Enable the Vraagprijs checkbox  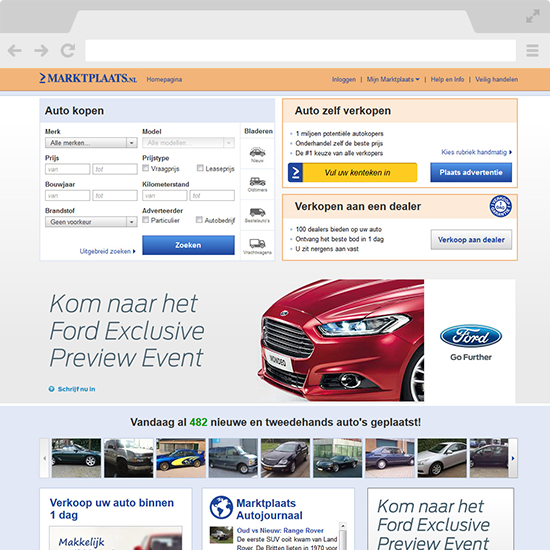click(x=146, y=168)
